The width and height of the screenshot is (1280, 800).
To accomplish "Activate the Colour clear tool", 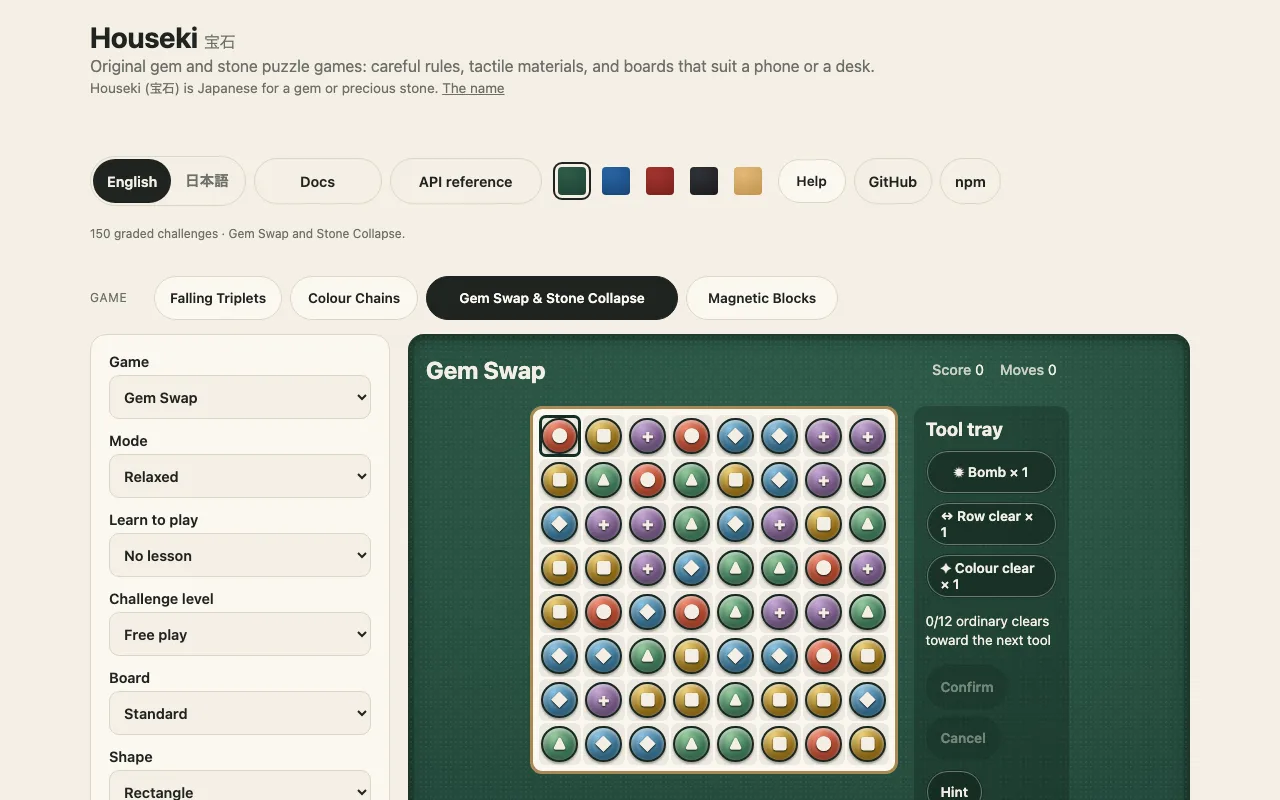I will click(x=991, y=576).
